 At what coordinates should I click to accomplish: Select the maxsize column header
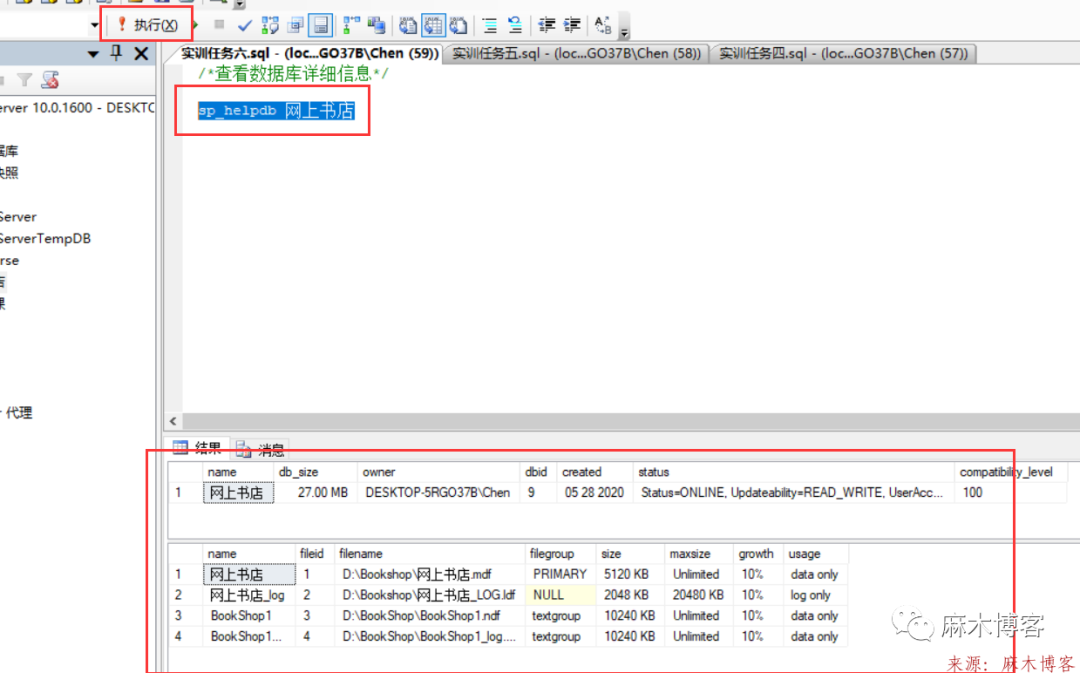click(698, 554)
